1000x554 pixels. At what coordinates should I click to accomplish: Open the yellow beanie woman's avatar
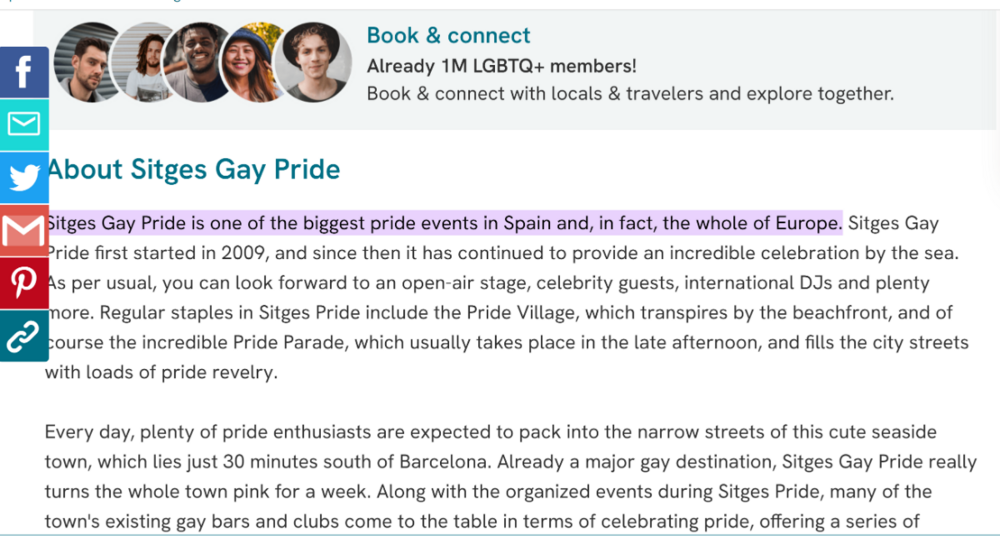[254, 62]
